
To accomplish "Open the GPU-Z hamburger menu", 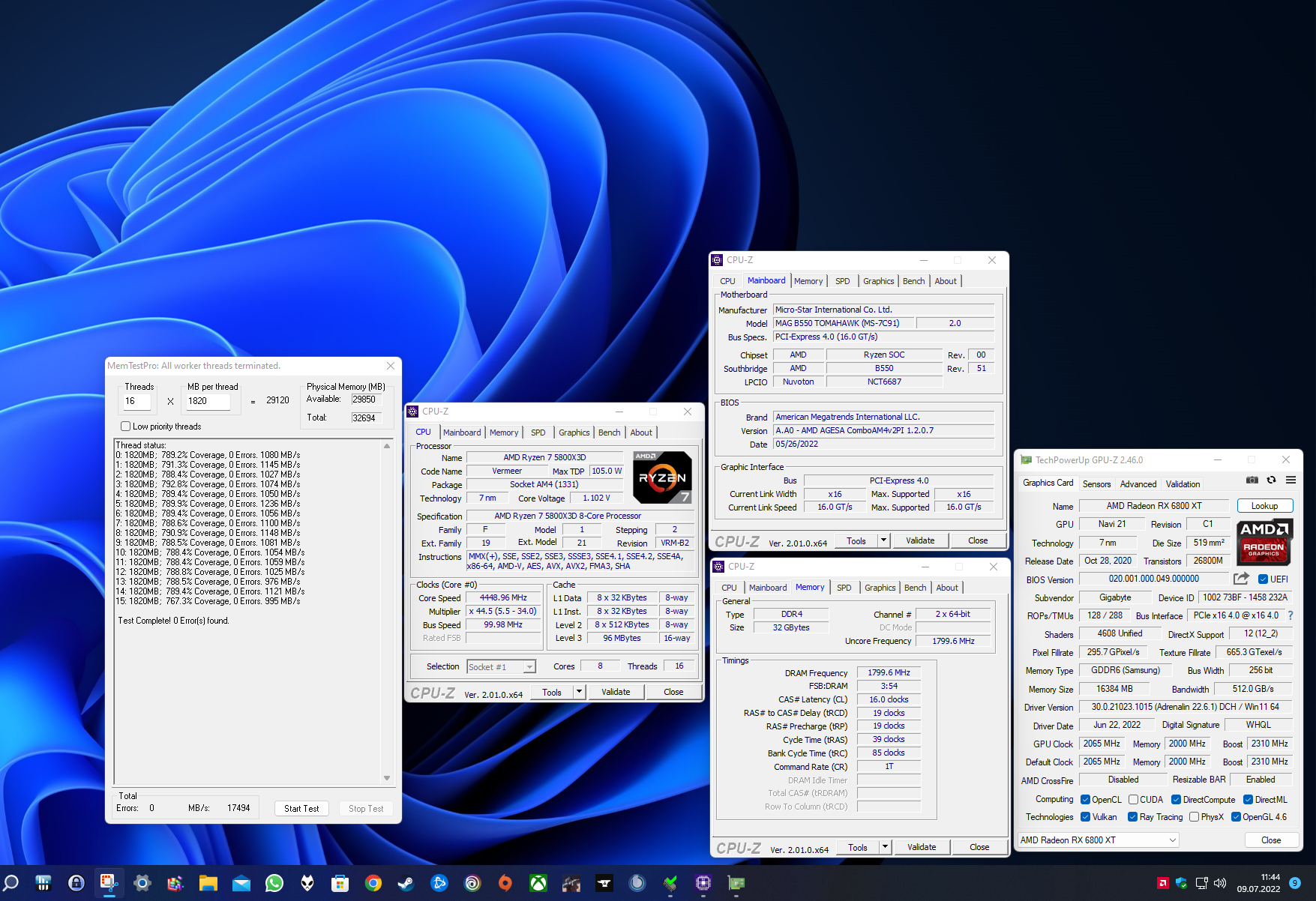I will pos(1291,480).
